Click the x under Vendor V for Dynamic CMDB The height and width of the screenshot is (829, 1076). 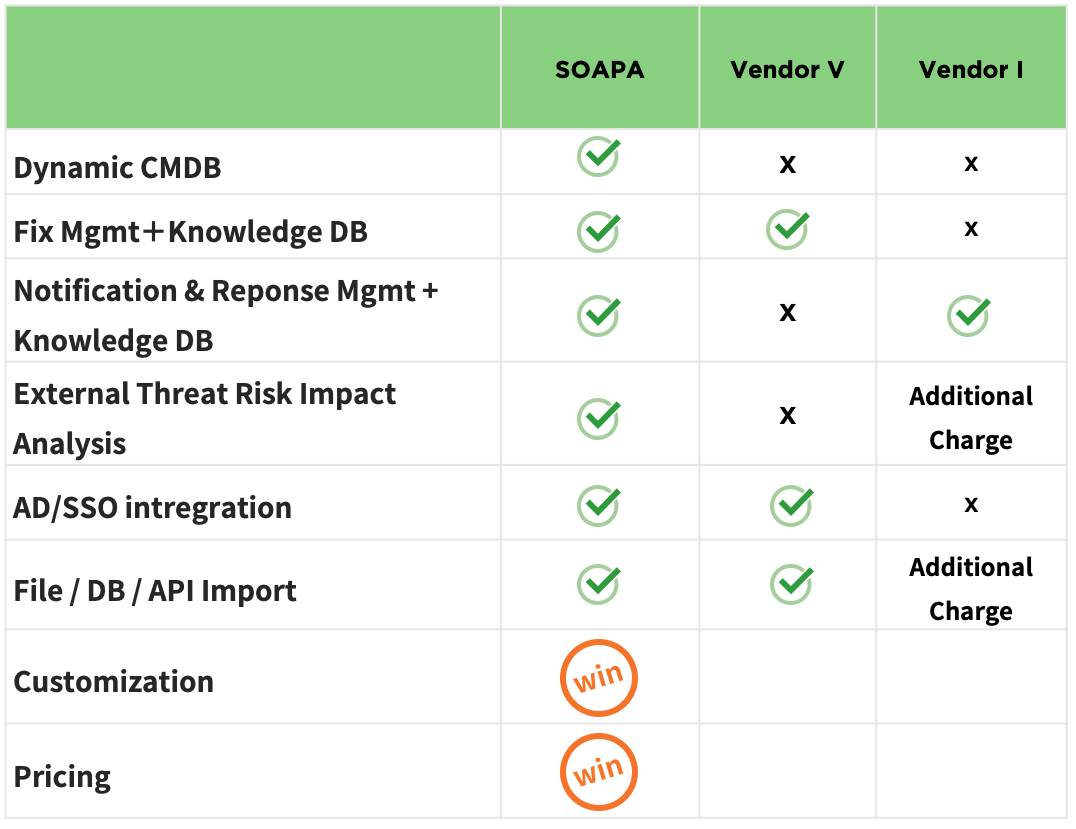point(788,164)
